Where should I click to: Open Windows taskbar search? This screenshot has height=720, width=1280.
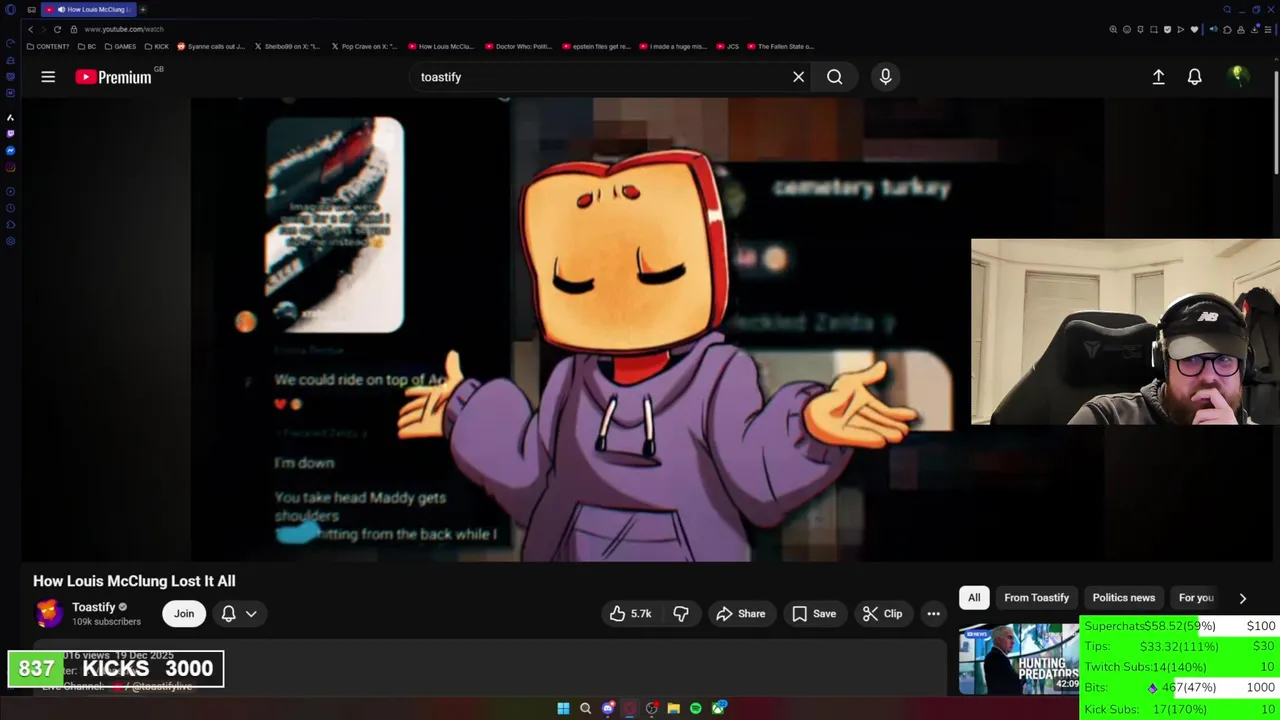click(x=585, y=708)
